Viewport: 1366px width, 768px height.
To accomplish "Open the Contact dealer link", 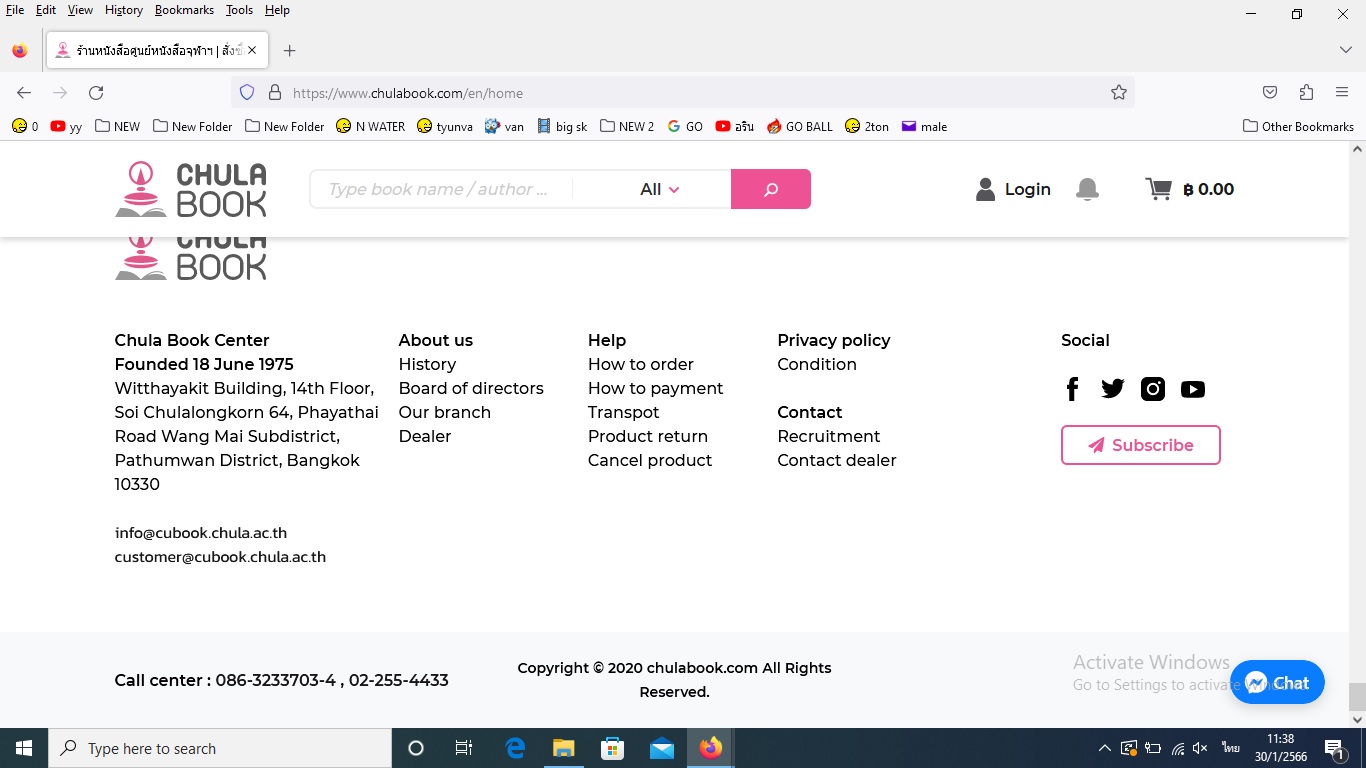I will (x=837, y=460).
